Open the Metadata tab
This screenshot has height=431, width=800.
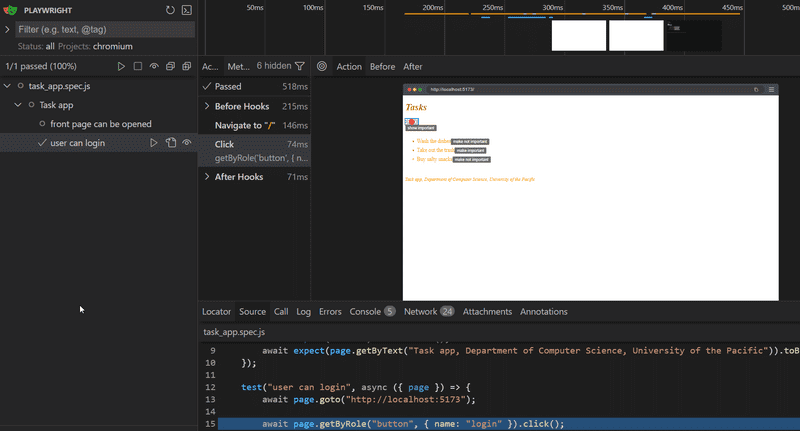click(x=238, y=66)
